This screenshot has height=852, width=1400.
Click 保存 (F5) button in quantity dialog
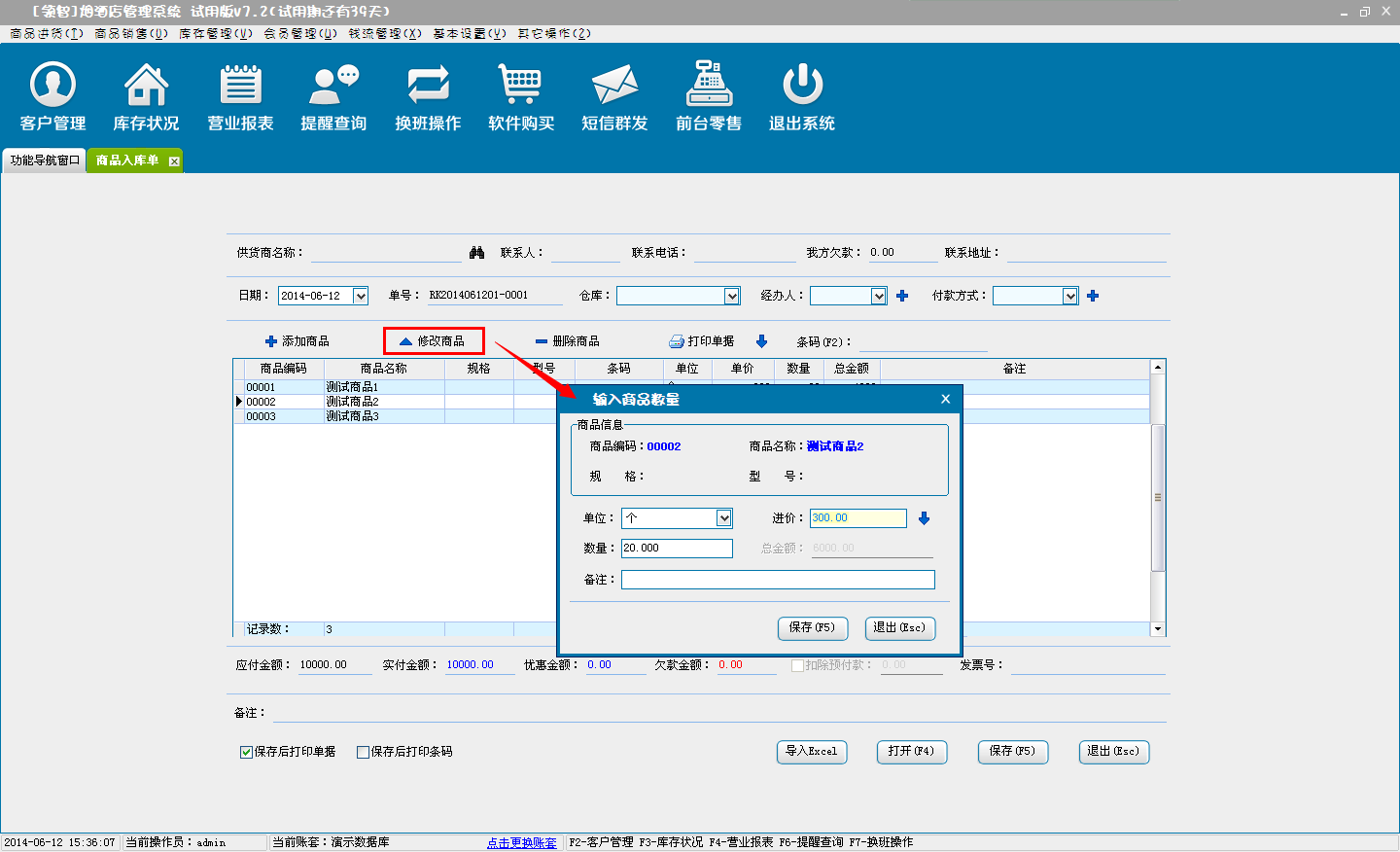[x=812, y=628]
